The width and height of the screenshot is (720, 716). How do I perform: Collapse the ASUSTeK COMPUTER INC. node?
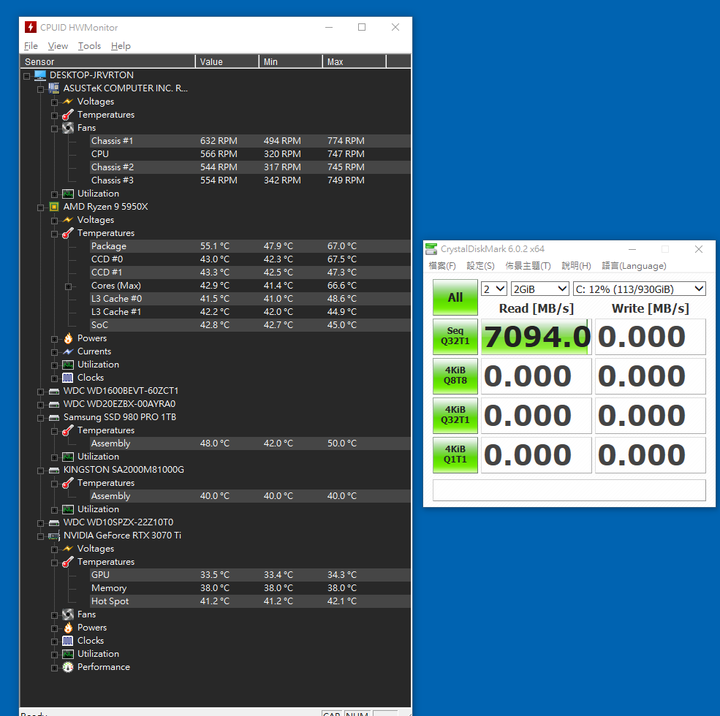[x=40, y=89]
